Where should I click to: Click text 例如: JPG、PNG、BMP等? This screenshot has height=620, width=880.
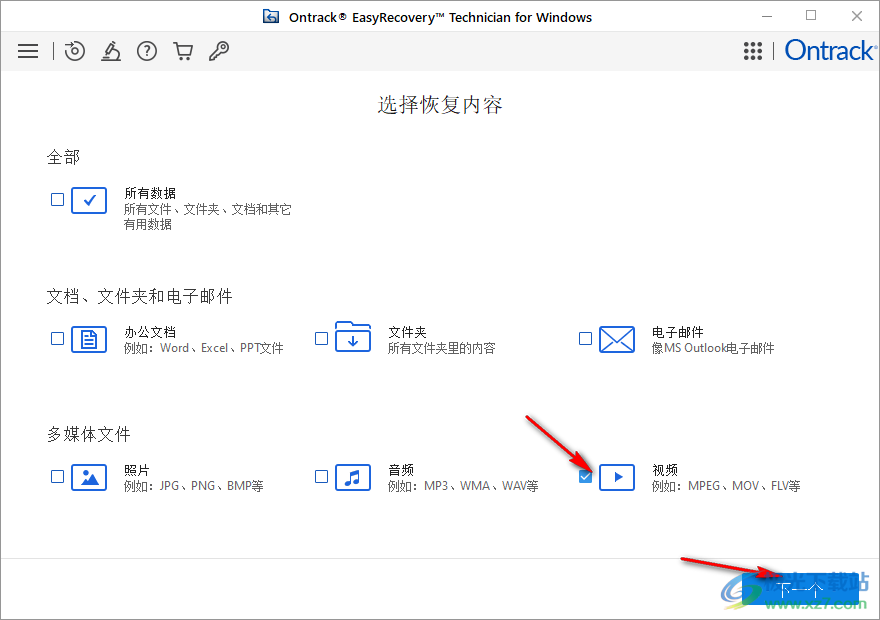194,486
